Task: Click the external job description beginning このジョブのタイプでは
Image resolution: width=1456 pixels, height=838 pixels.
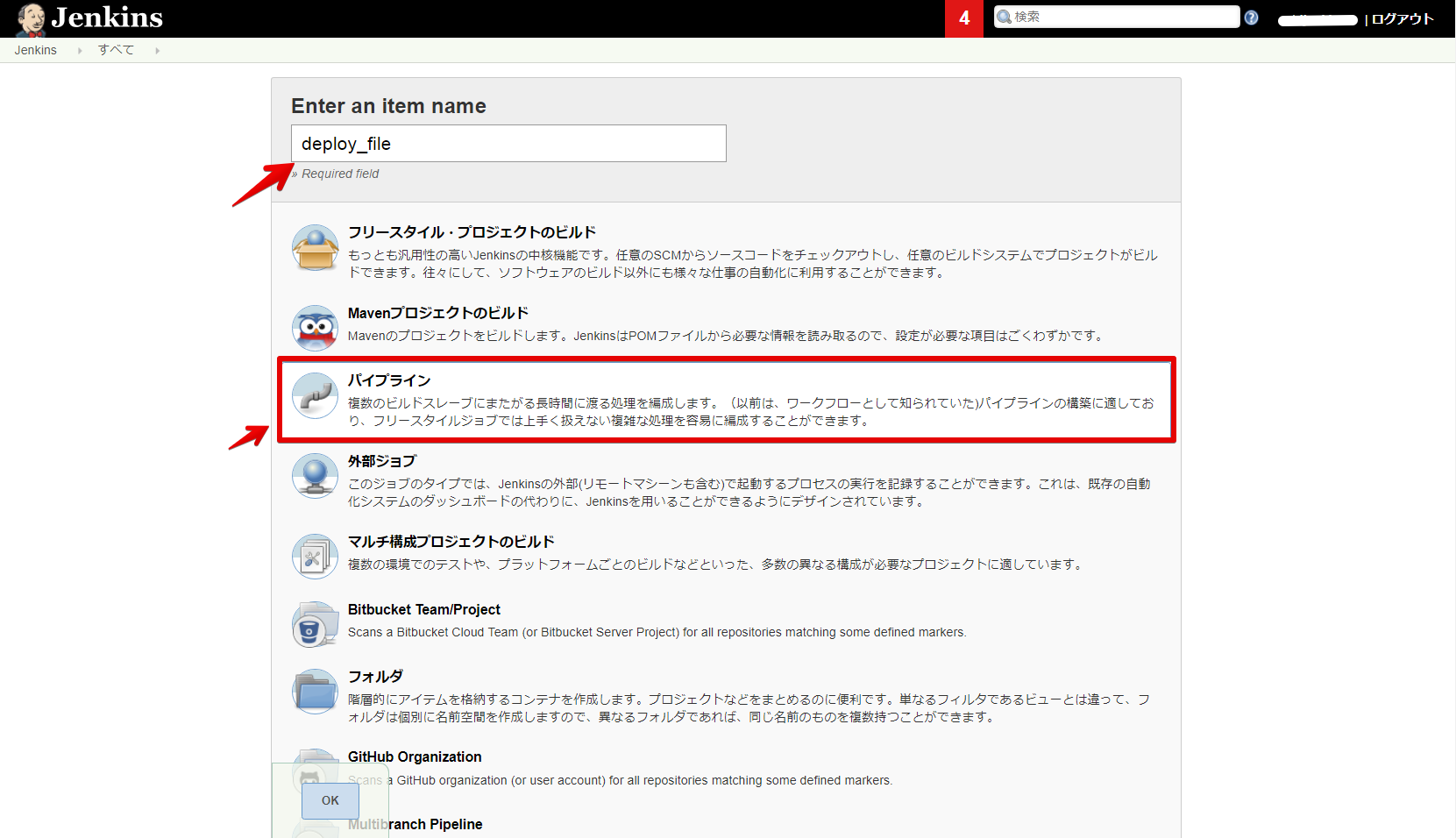Action: tap(749, 493)
